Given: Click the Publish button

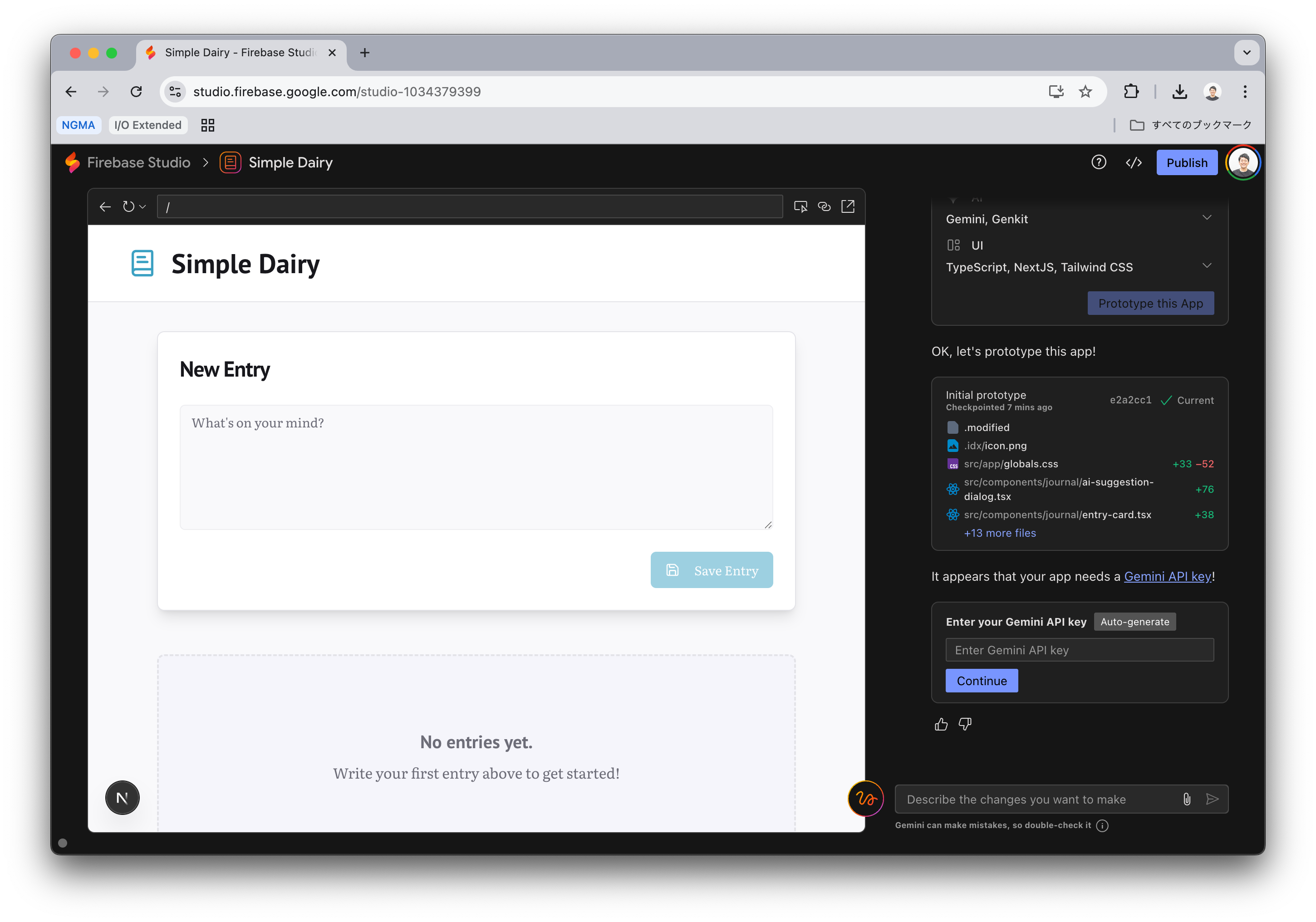Looking at the screenshot, I should 1187,162.
